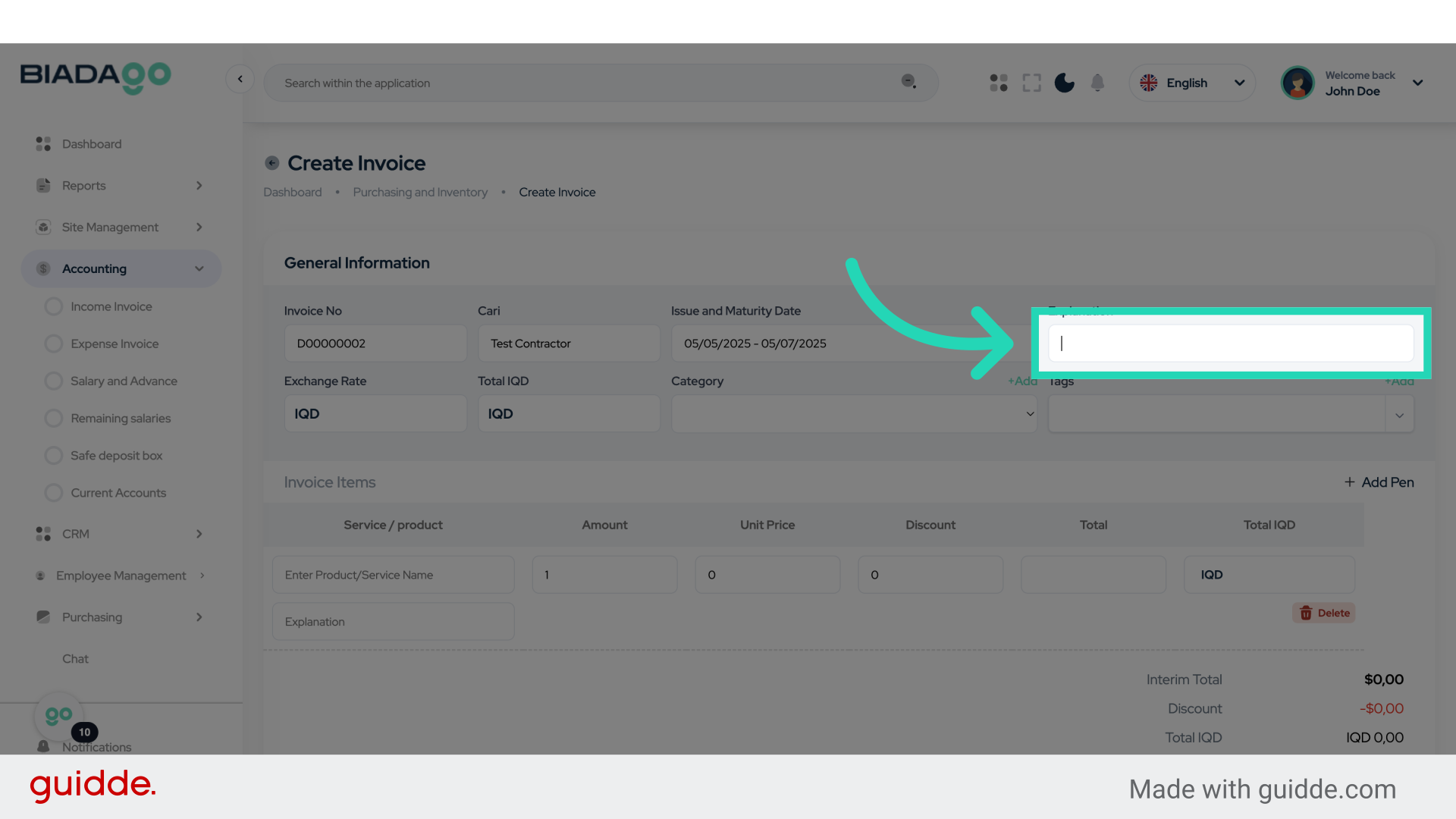The width and height of the screenshot is (1456, 819).
Task: Click the Purchasing and Inventory breadcrumb
Action: (420, 193)
